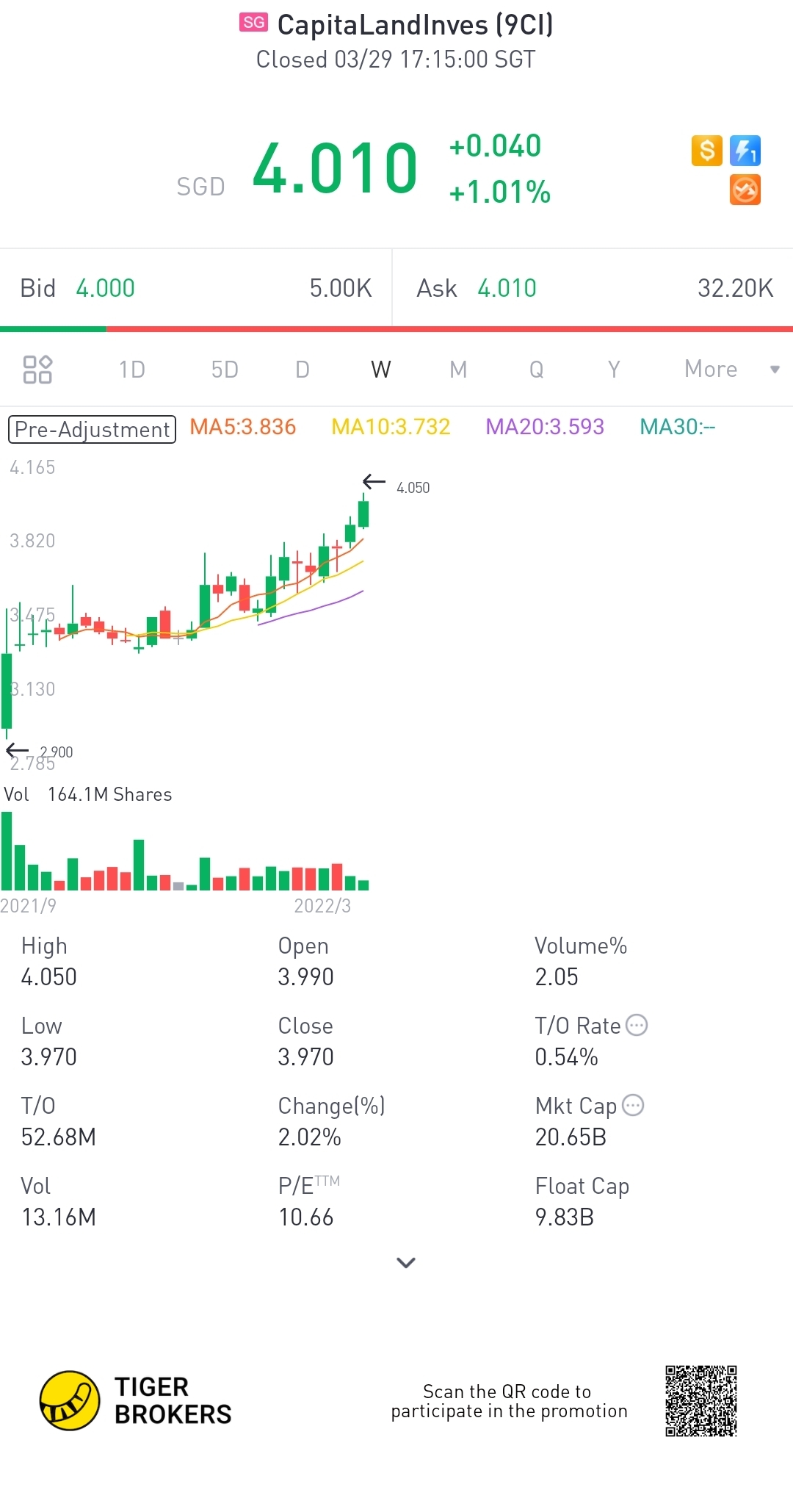Tap the P/E TTM value 10.66
This screenshot has width=793, height=1512.
[x=305, y=1217]
